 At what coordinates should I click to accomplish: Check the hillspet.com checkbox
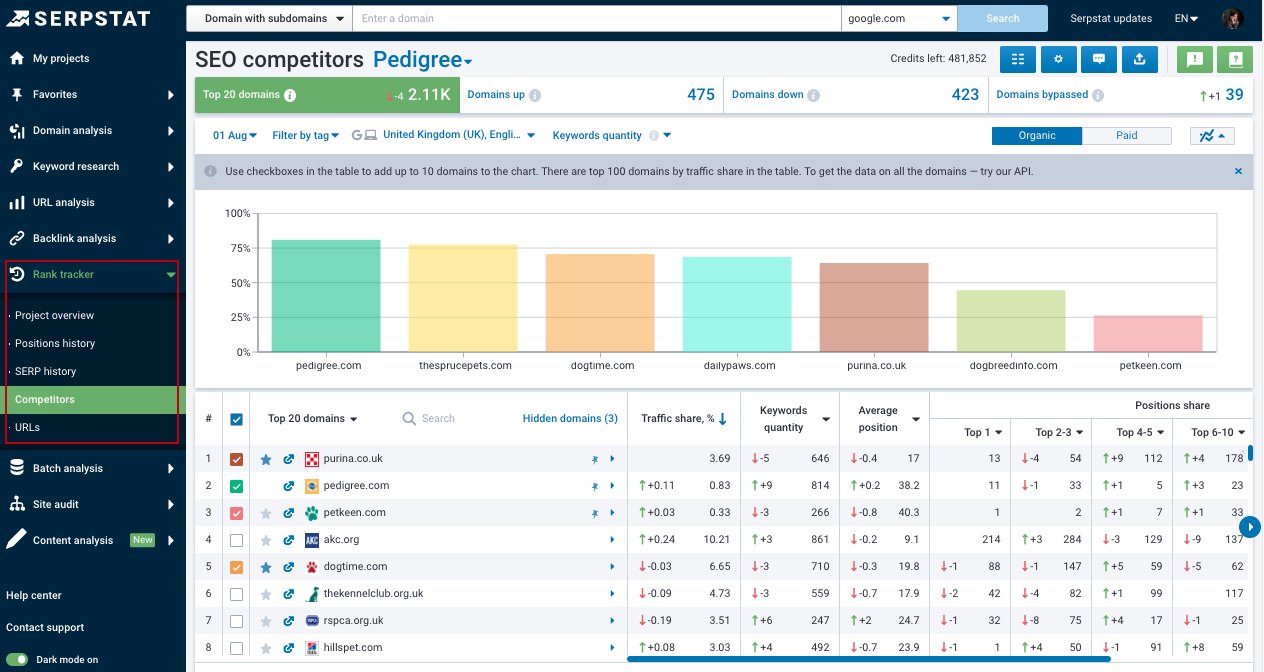237,648
